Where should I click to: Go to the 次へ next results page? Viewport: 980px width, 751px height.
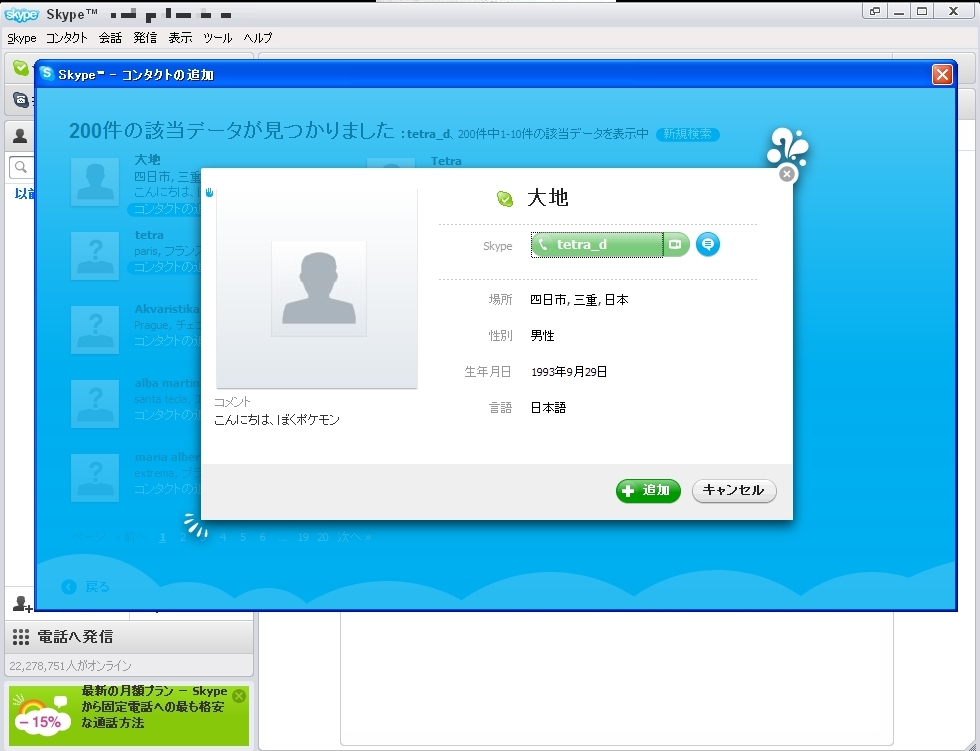[353, 537]
